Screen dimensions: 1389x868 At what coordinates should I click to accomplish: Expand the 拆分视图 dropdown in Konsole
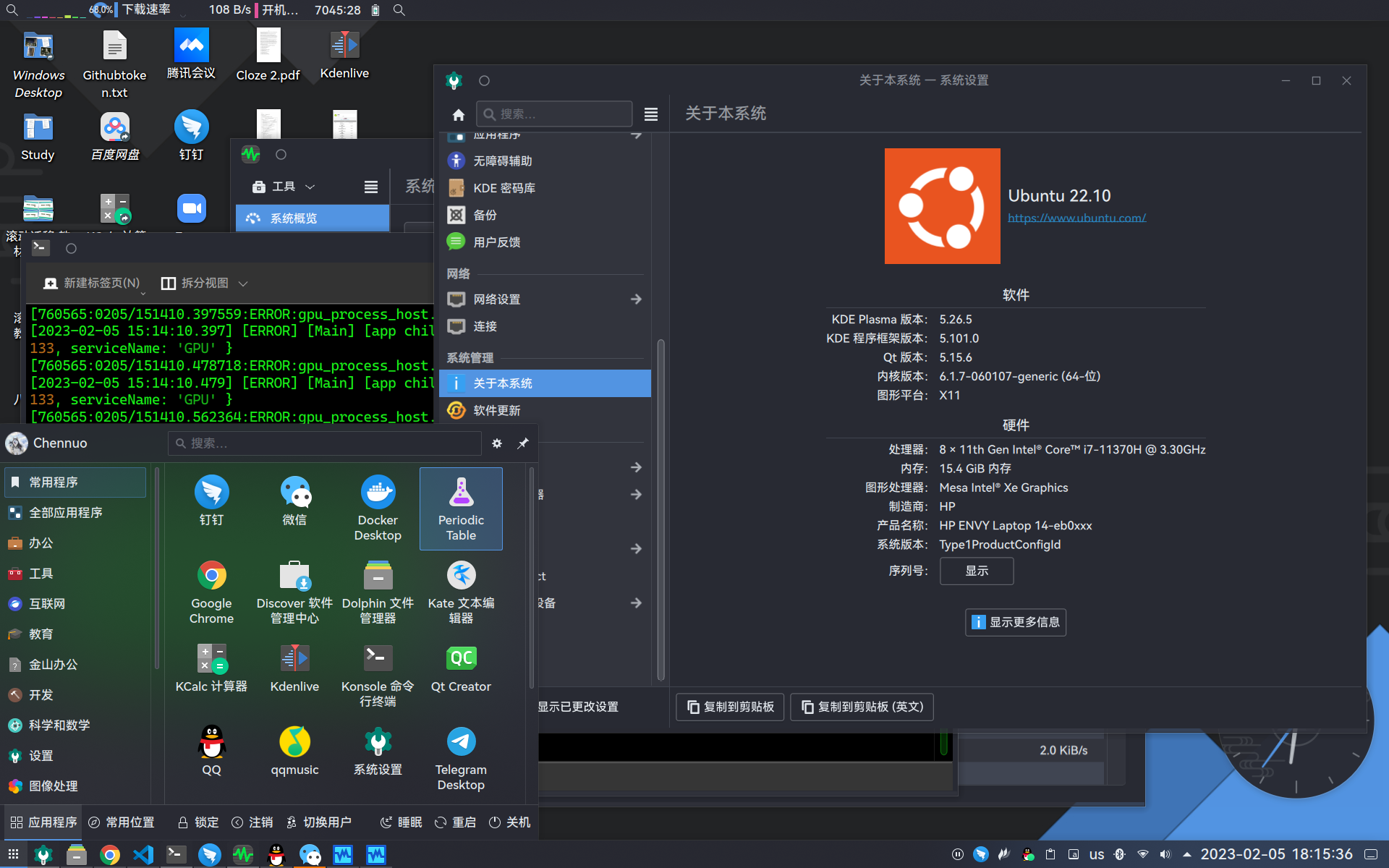pos(243,284)
